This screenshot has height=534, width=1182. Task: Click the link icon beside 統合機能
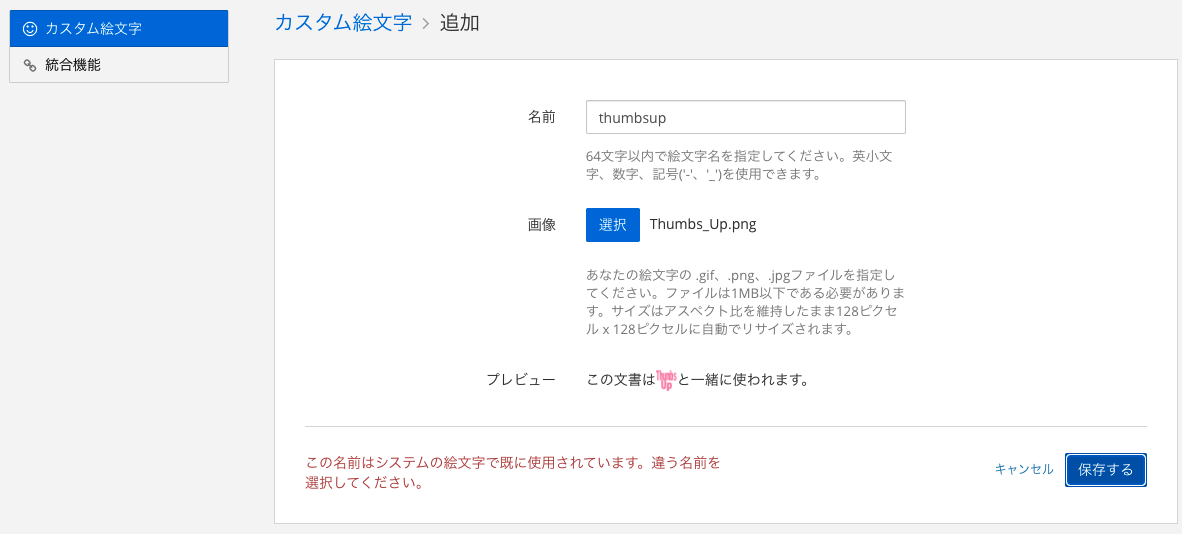[30, 66]
